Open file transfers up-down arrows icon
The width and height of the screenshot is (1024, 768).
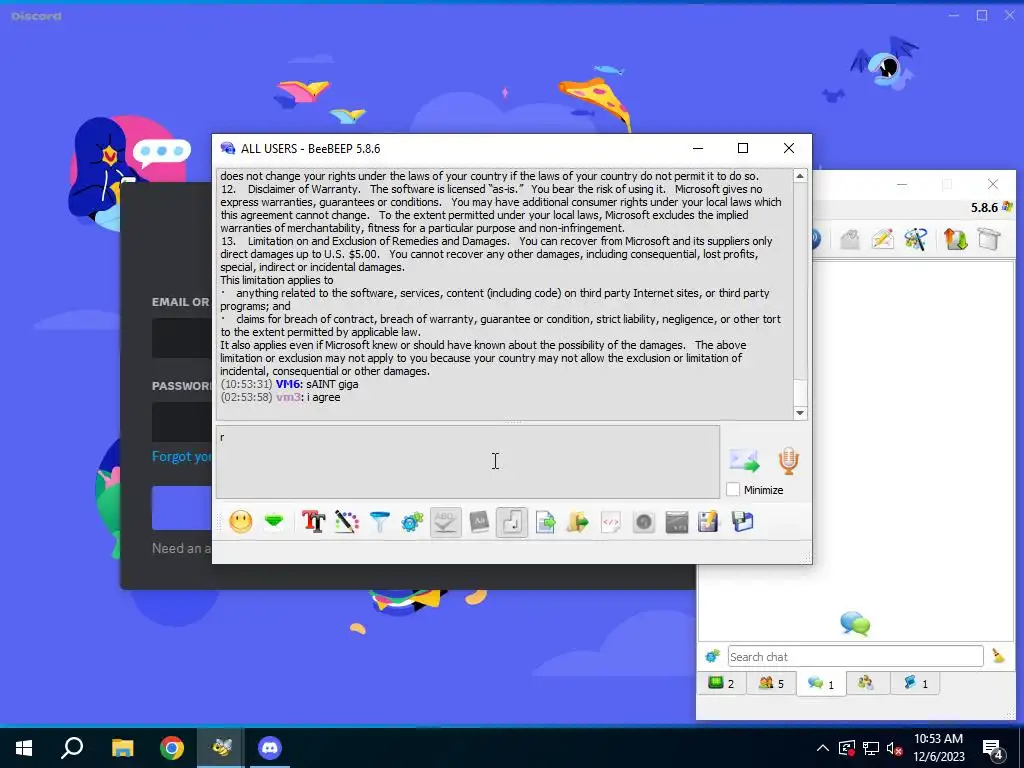pos(955,239)
